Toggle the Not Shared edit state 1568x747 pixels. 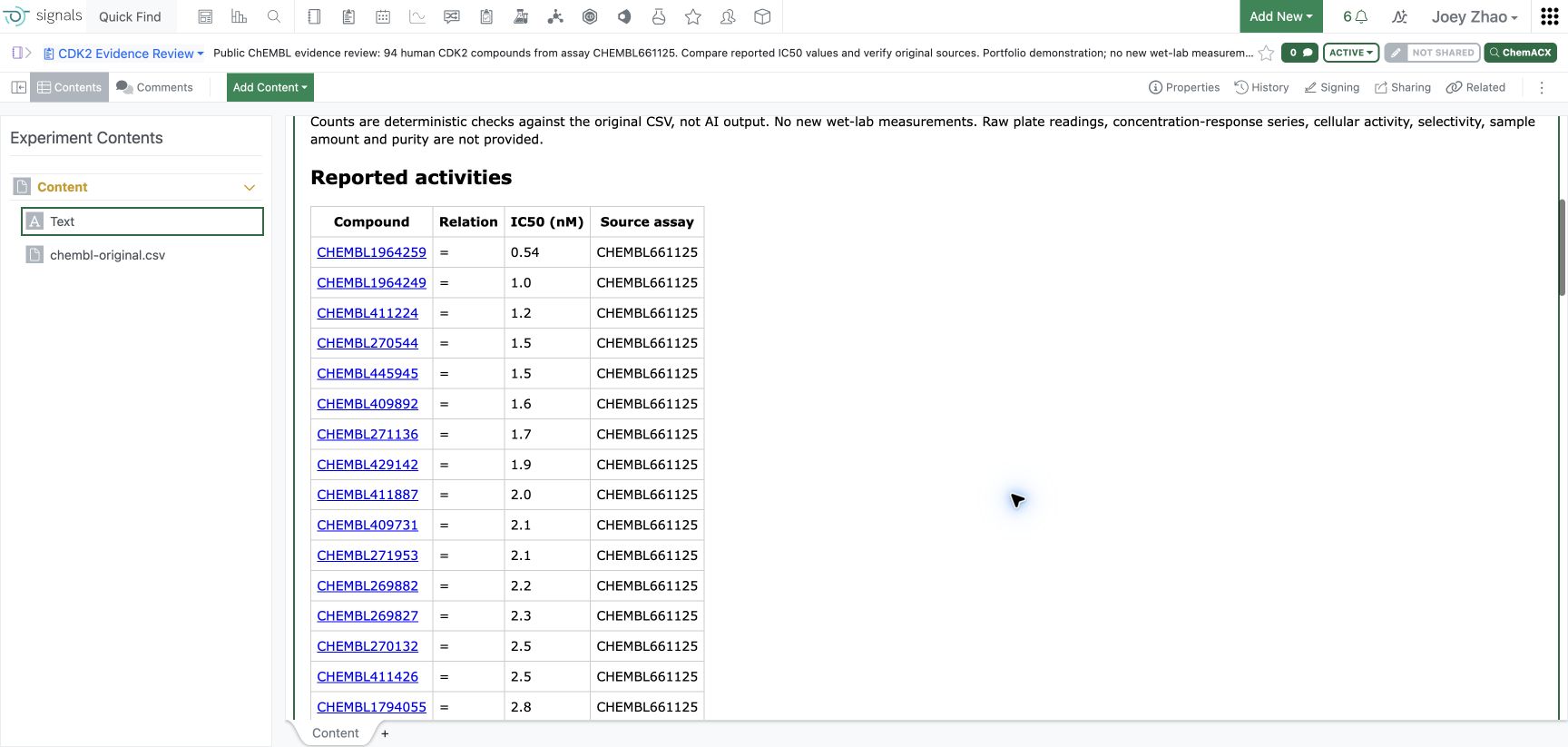pos(1432,53)
